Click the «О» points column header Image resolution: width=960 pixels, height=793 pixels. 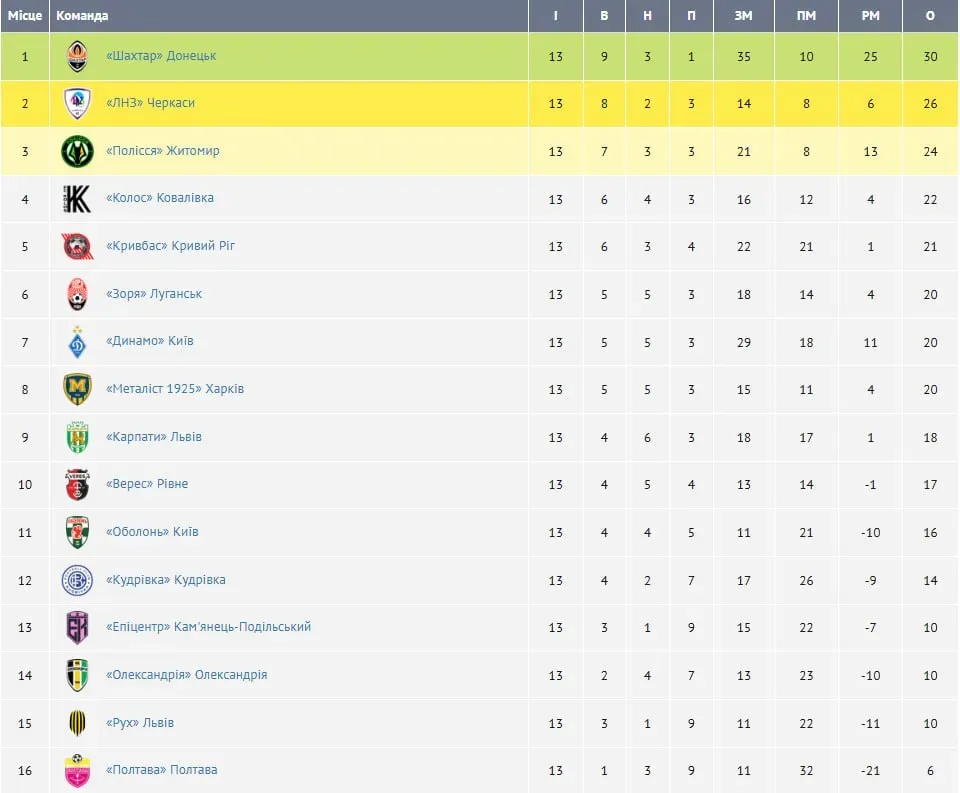930,16
